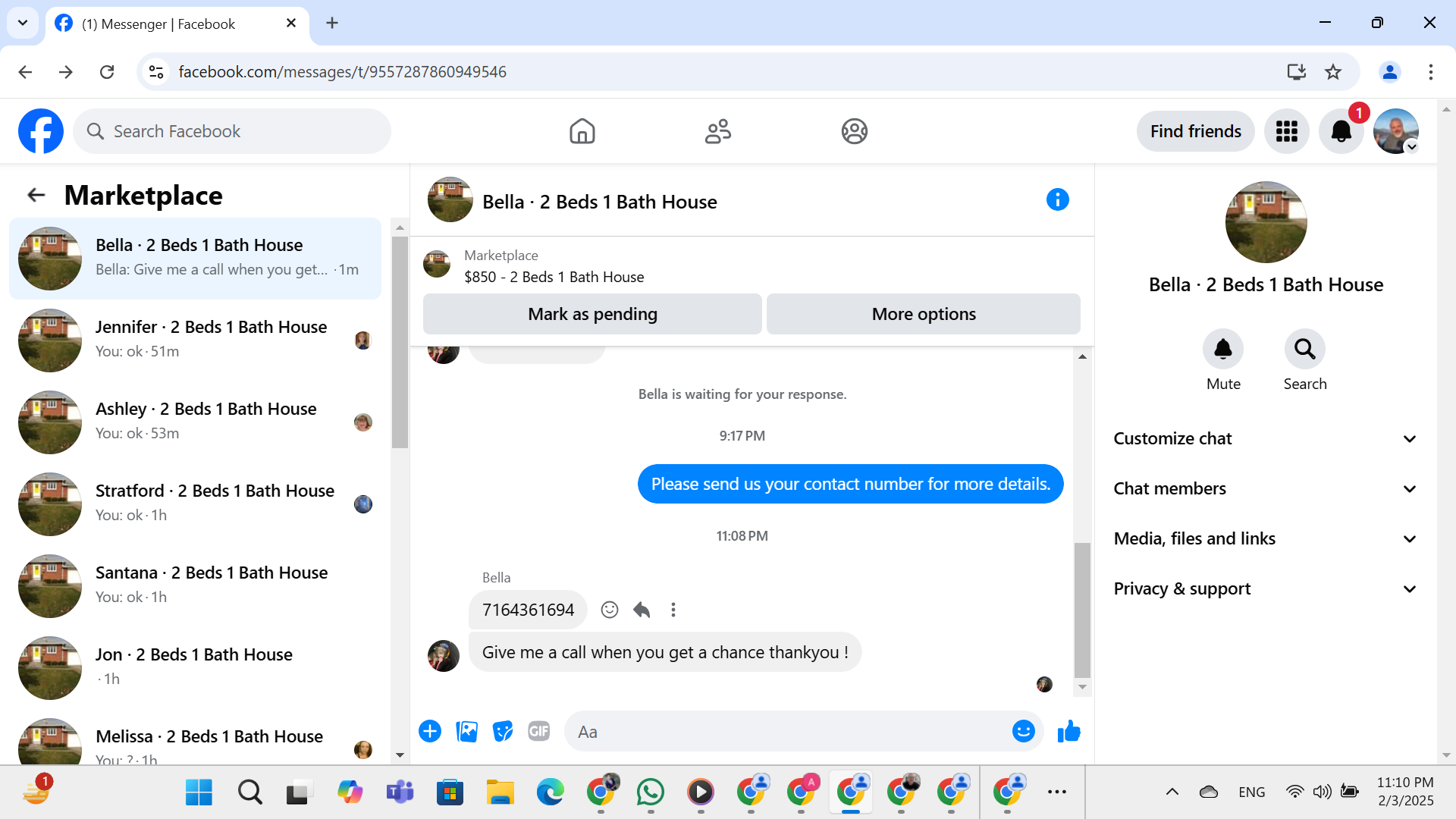Viewport: 1456px width, 819px height.
Task: Send a thumbs-up like
Action: 1068,731
